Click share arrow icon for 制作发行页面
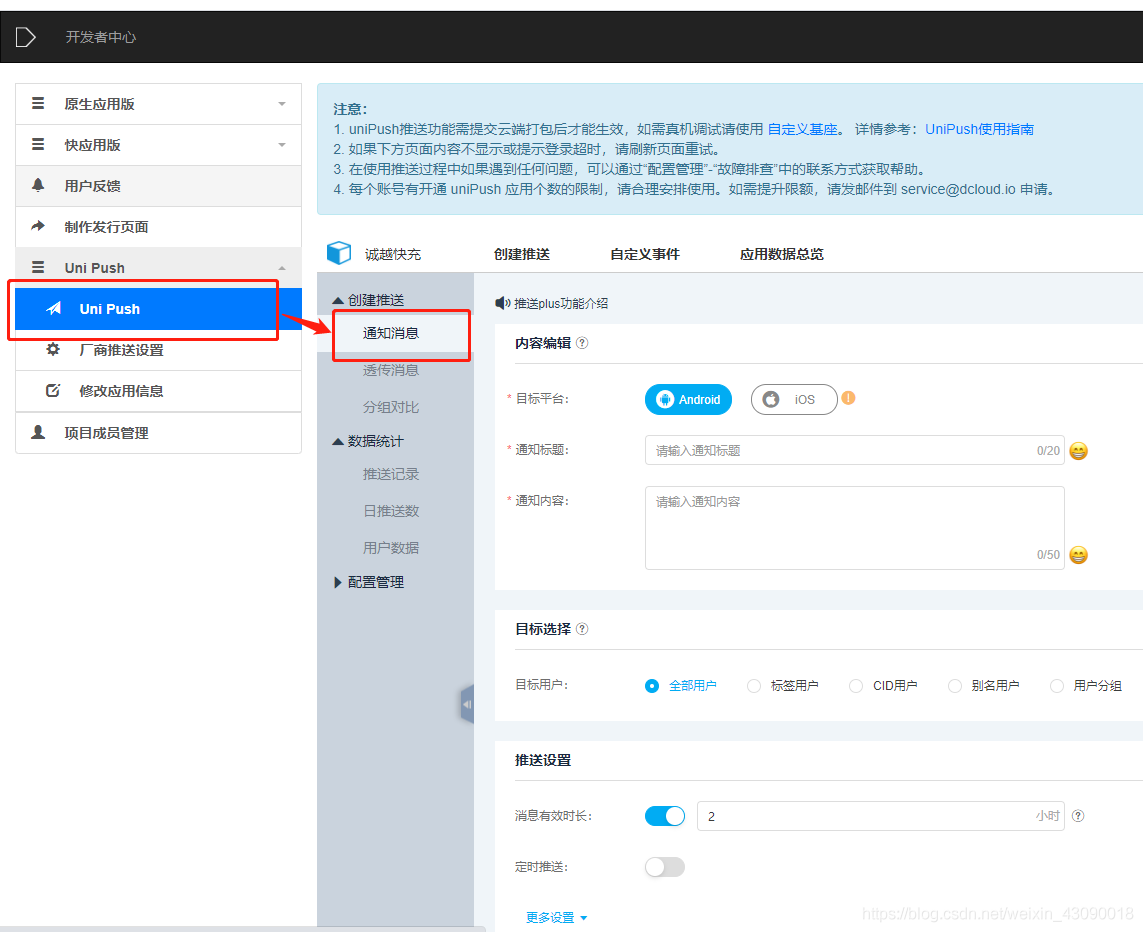 (x=38, y=226)
